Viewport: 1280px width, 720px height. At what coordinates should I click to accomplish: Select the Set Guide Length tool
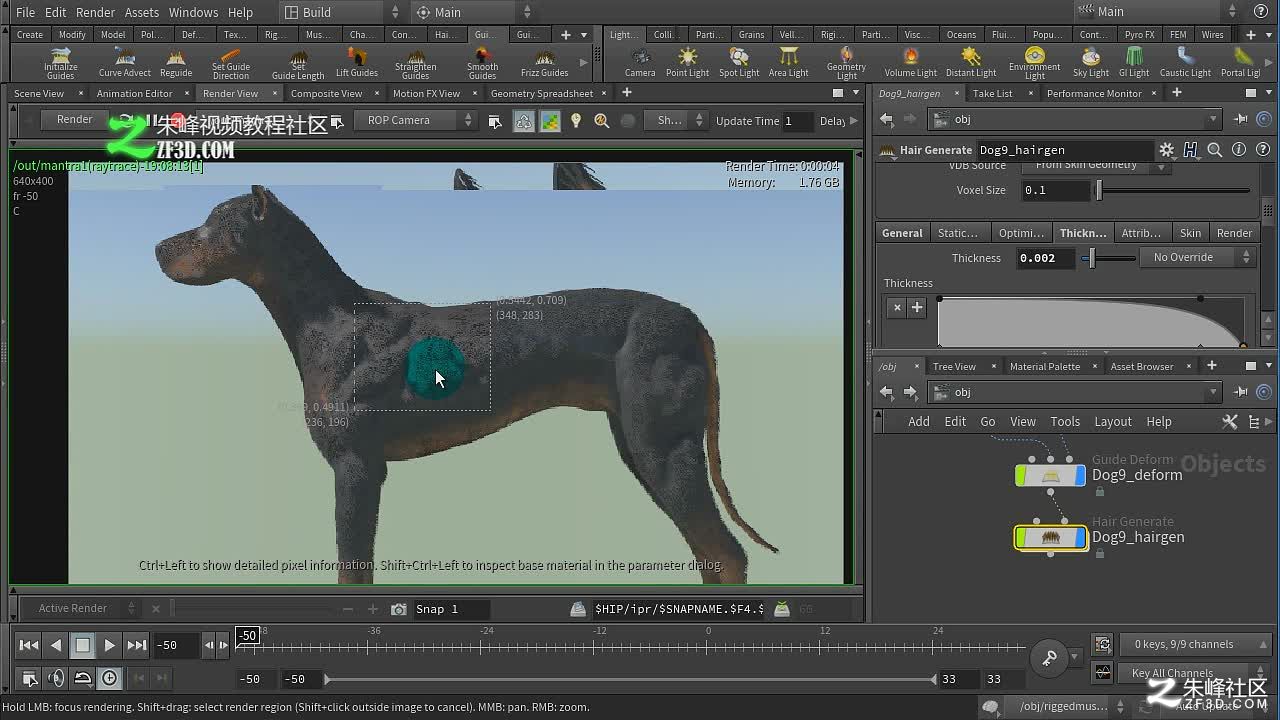(x=298, y=63)
